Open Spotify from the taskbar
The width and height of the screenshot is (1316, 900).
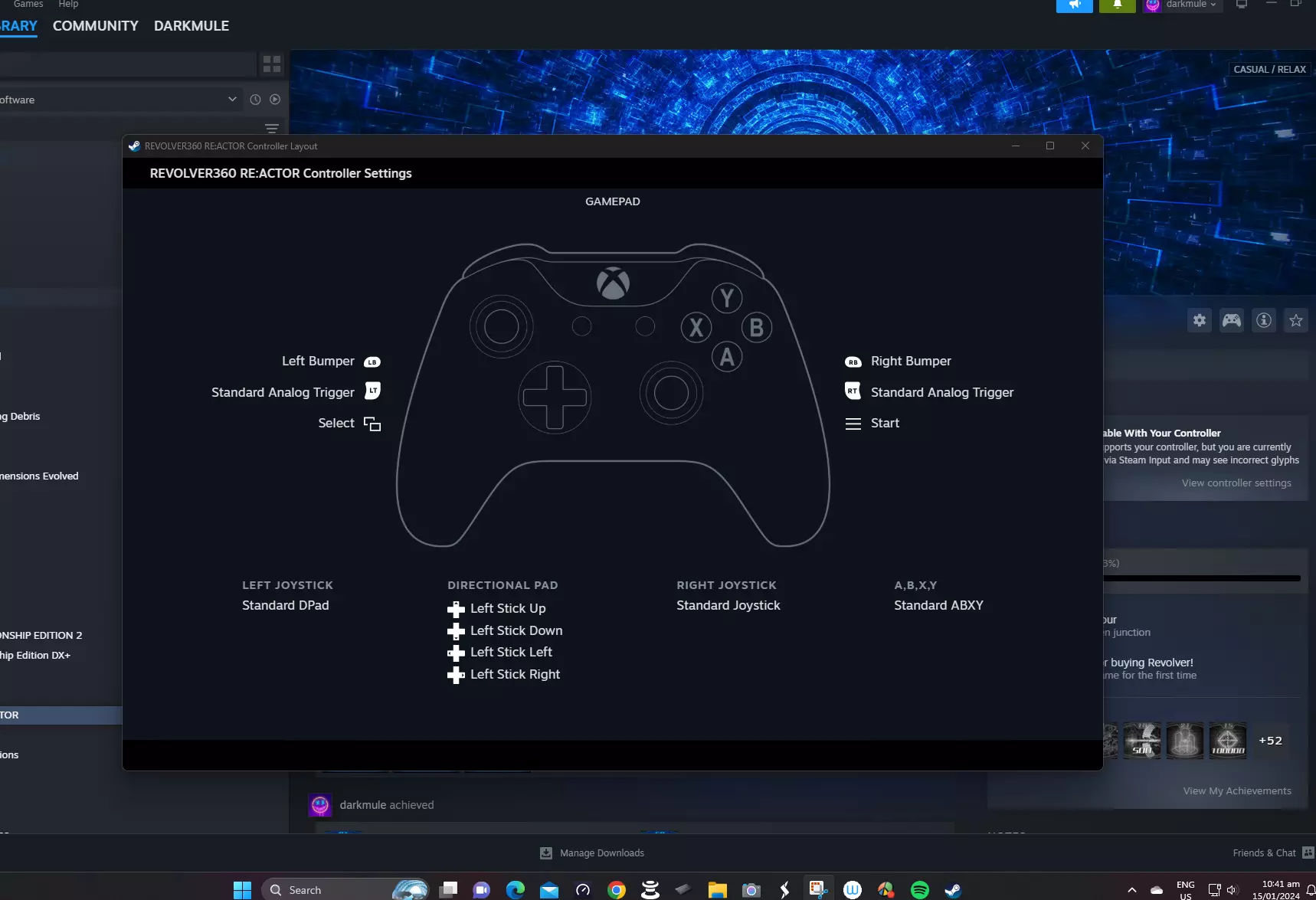pyautogui.click(x=920, y=889)
